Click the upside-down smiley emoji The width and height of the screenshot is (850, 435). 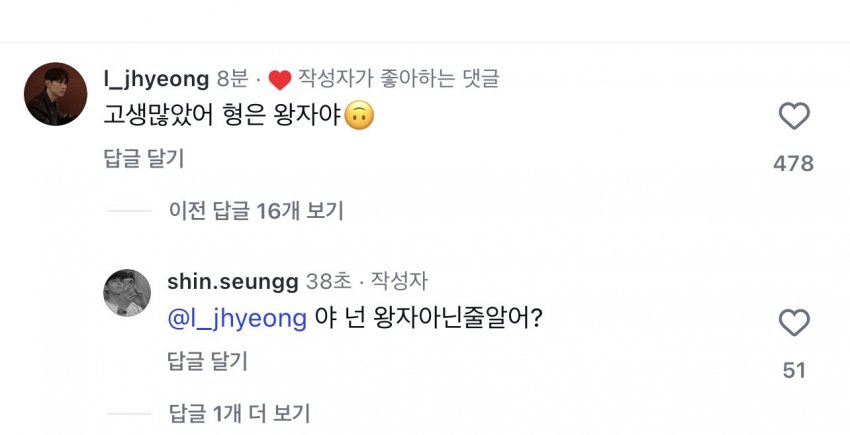pyautogui.click(x=359, y=117)
